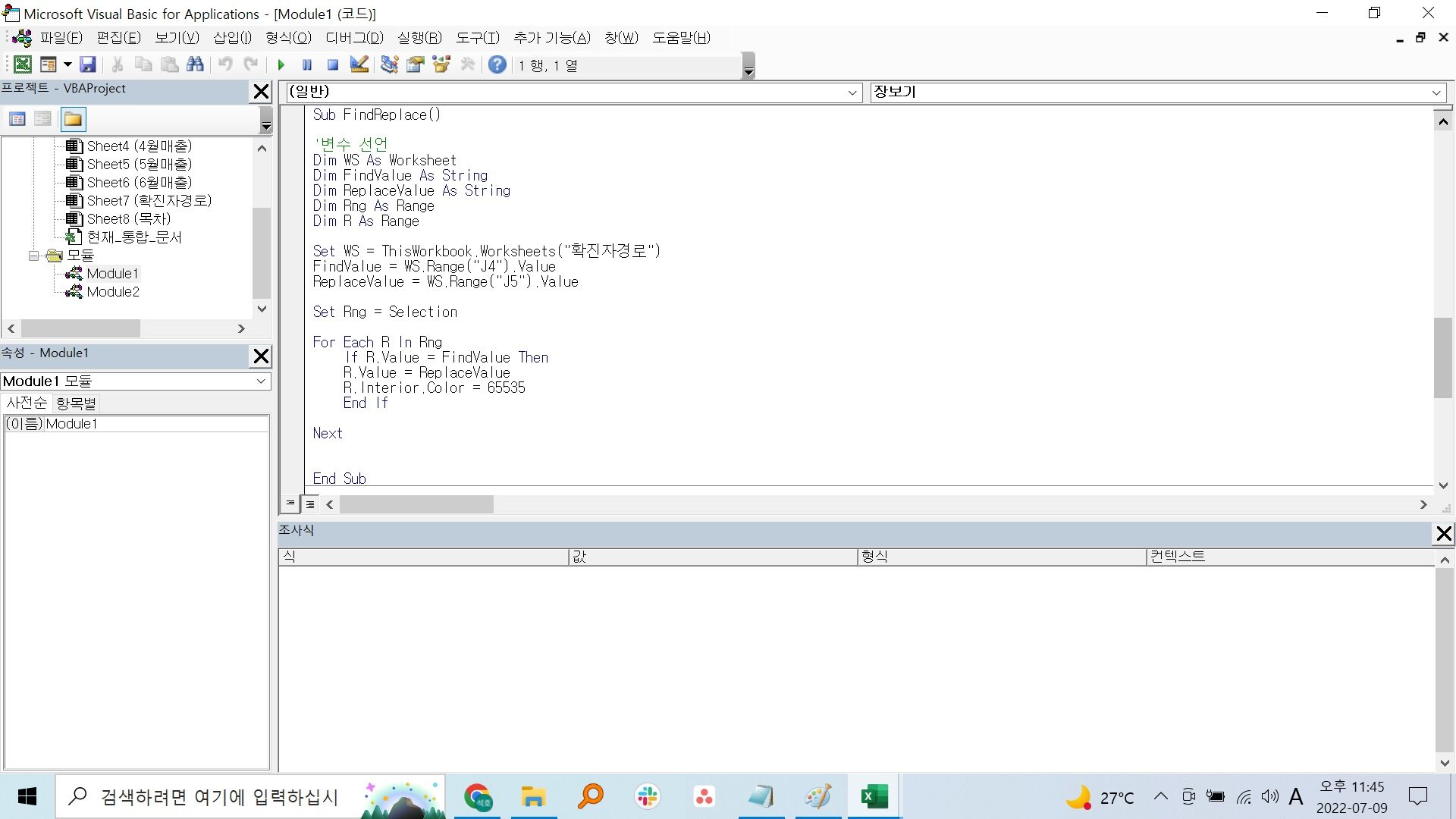Open the (일반) object dropdown
This screenshot has width=1456, height=819.
pyautogui.click(x=852, y=93)
